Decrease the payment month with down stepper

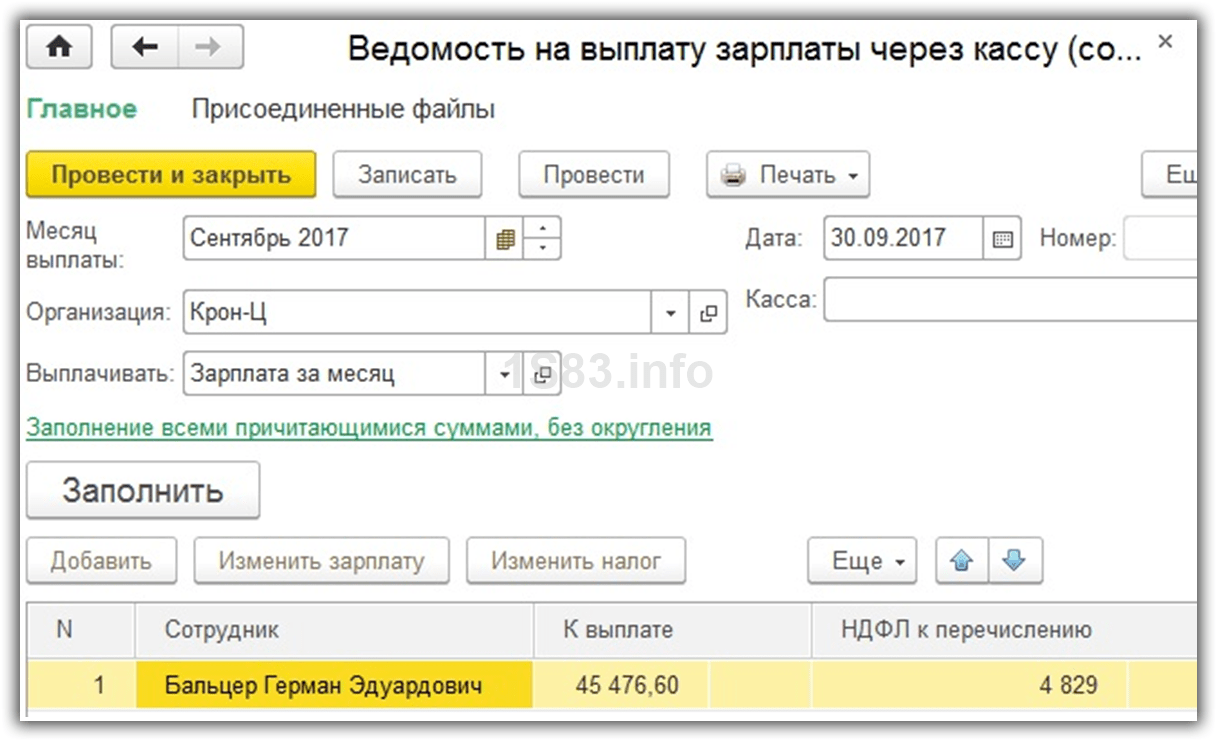coord(542,249)
